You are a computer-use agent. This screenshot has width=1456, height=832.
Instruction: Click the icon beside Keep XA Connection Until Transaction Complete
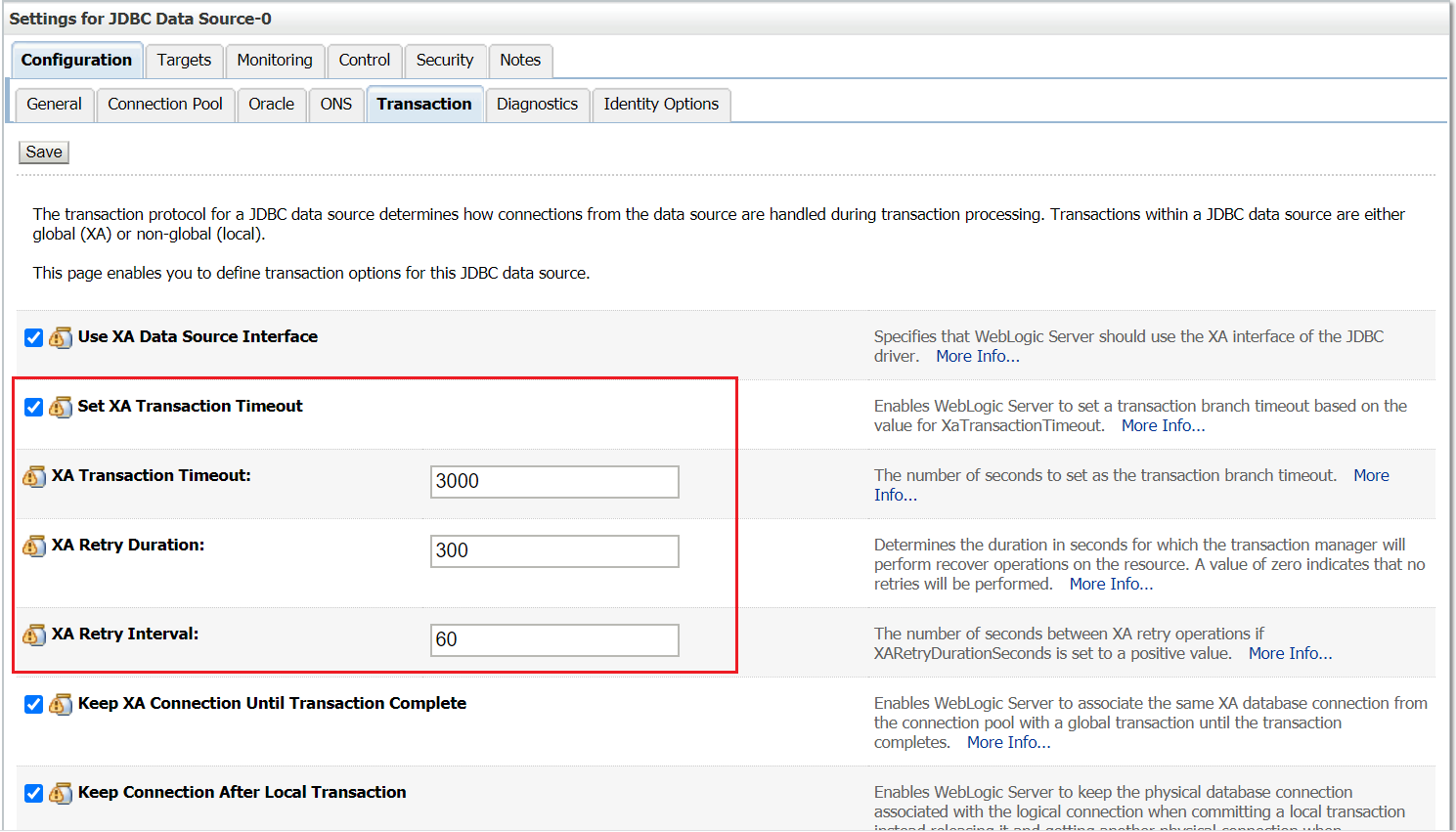click(61, 704)
